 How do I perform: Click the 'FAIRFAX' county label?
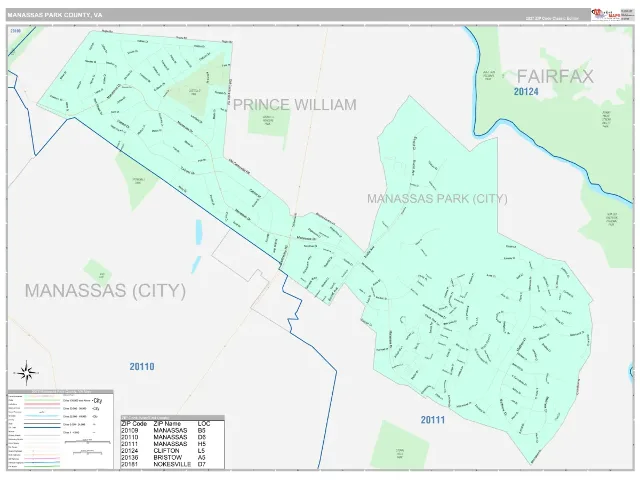tap(555, 77)
